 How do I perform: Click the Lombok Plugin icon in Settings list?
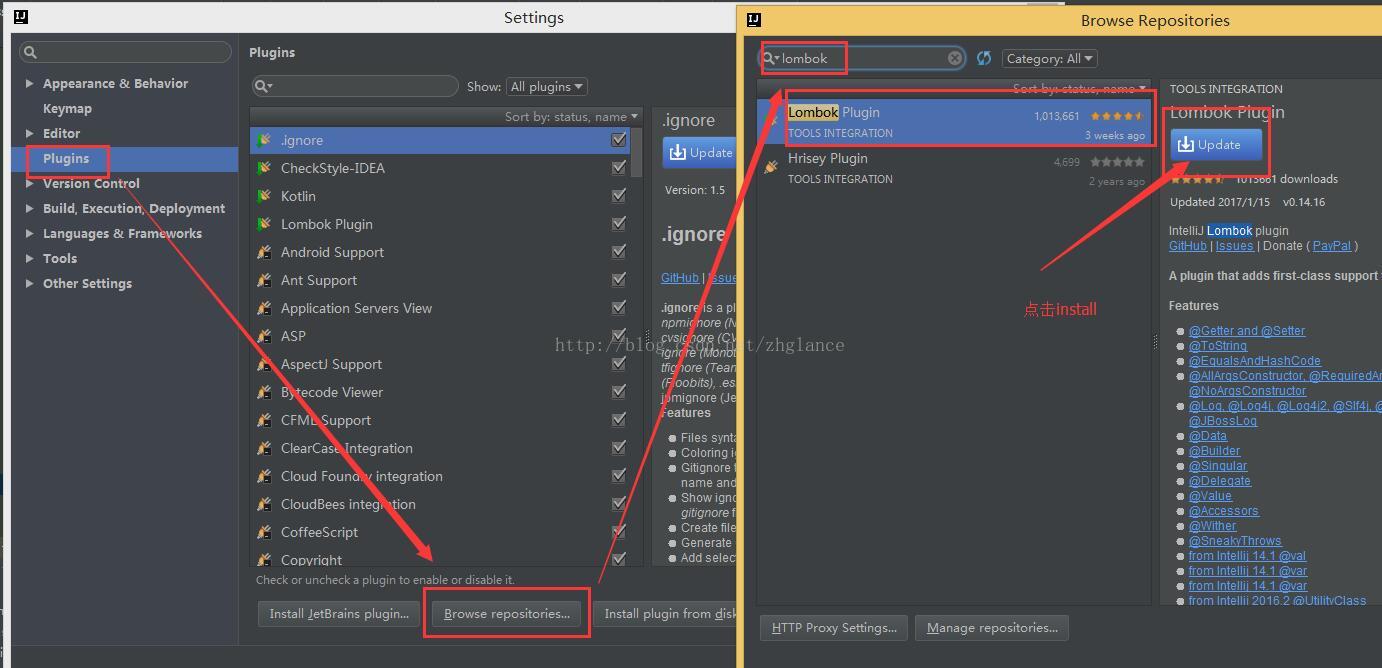coord(264,224)
